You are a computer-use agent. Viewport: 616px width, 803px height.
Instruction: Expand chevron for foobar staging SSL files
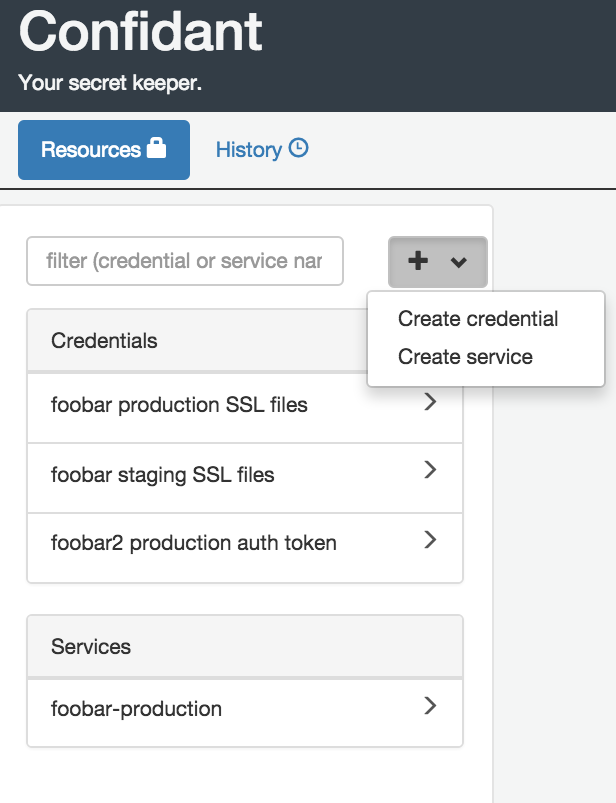click(430, 470)
